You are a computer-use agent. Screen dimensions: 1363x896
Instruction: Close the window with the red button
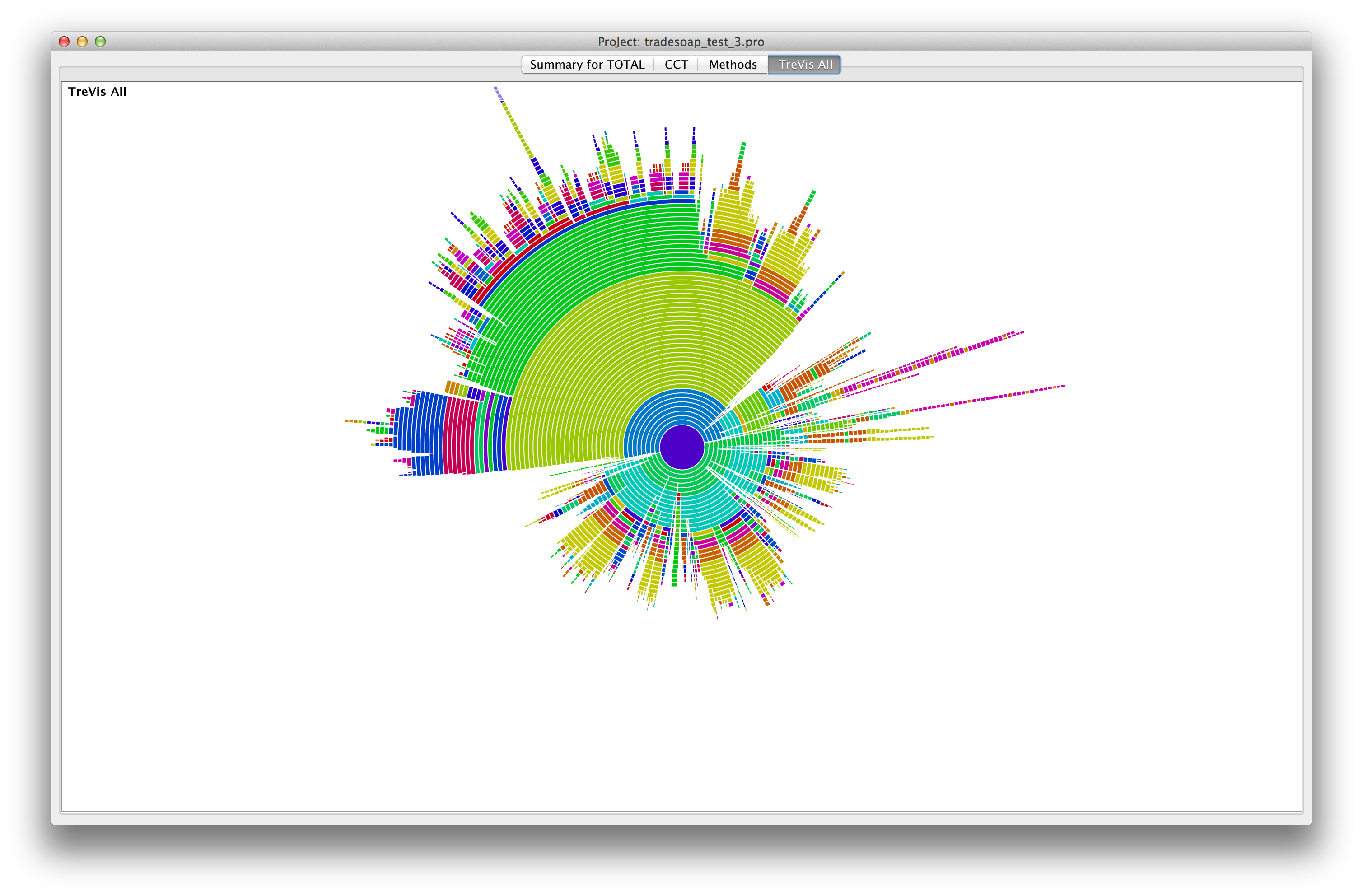64,42
